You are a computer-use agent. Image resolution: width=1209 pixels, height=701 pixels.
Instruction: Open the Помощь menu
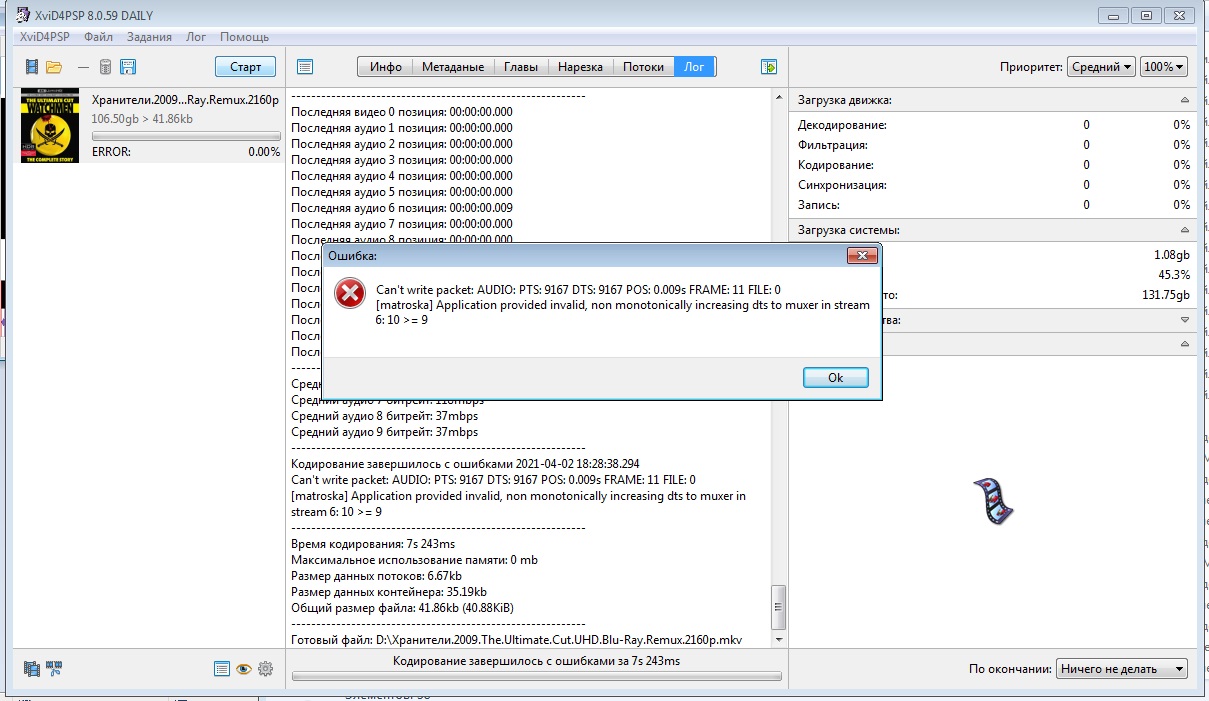click(x=244, y=37)
